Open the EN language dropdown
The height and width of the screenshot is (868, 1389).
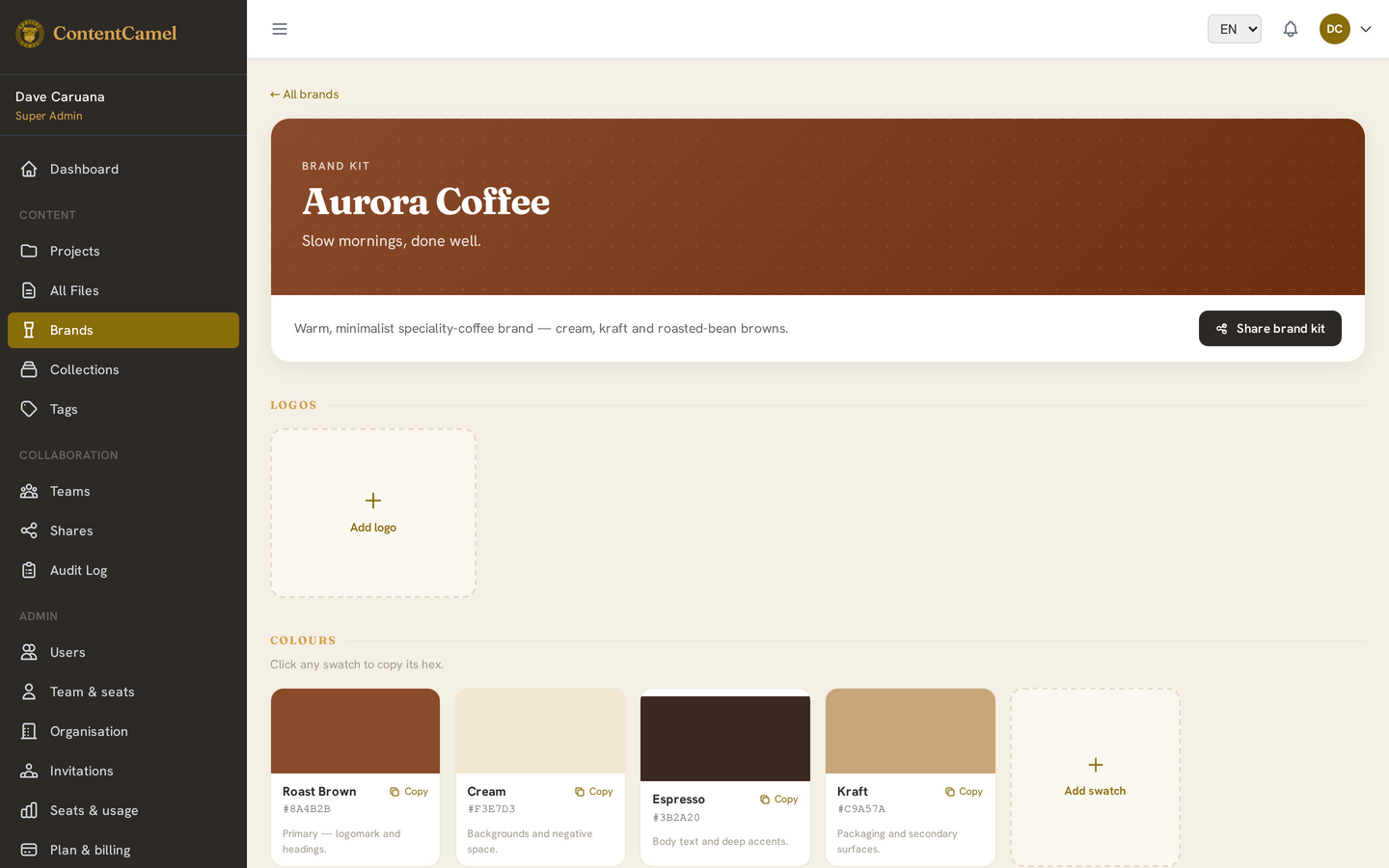tap(1235, 29)
